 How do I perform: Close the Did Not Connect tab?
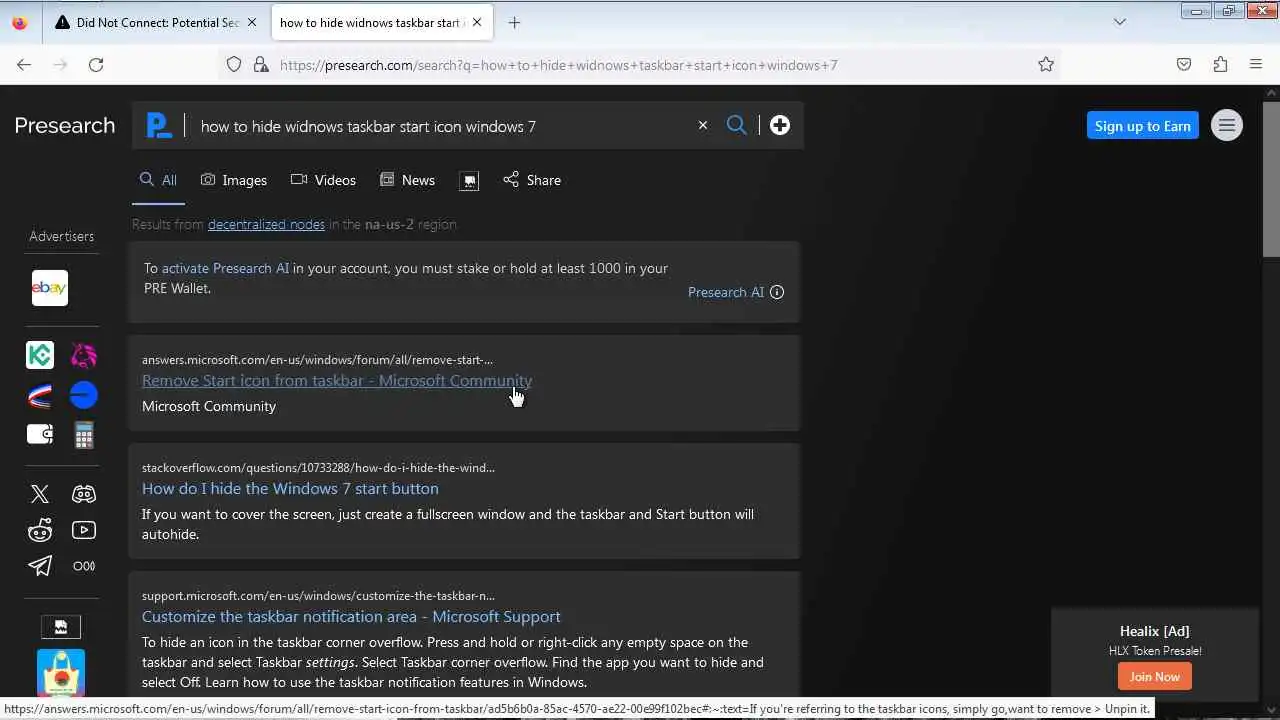(252, 22)
